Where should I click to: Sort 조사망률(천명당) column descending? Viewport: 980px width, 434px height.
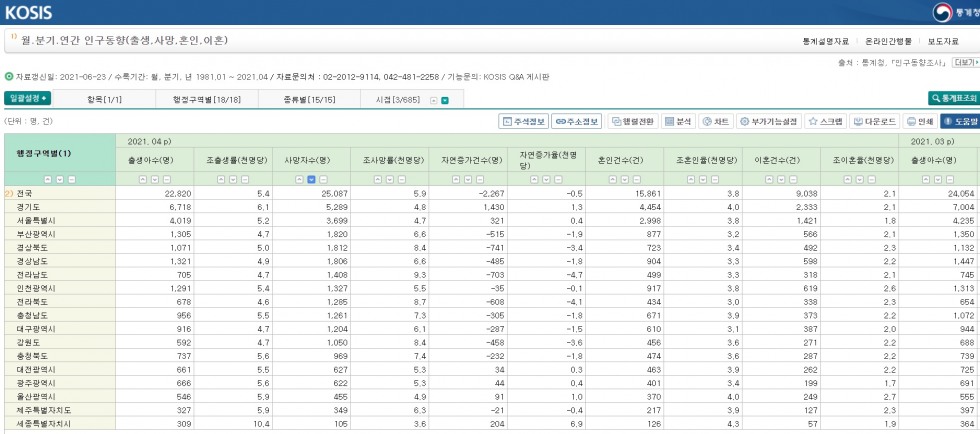pyautogui.click(x=389, y=179)
